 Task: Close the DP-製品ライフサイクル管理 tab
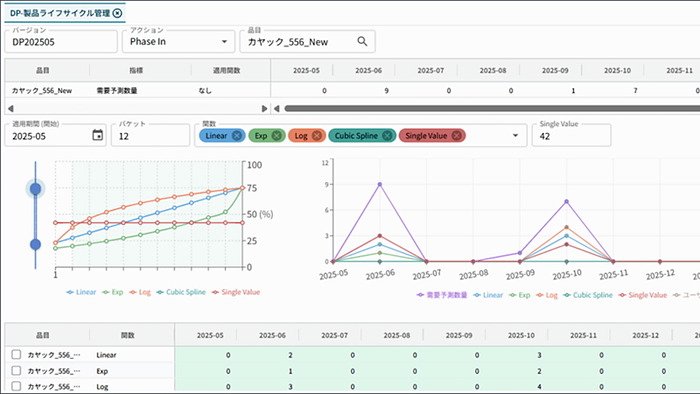point(117,13)
